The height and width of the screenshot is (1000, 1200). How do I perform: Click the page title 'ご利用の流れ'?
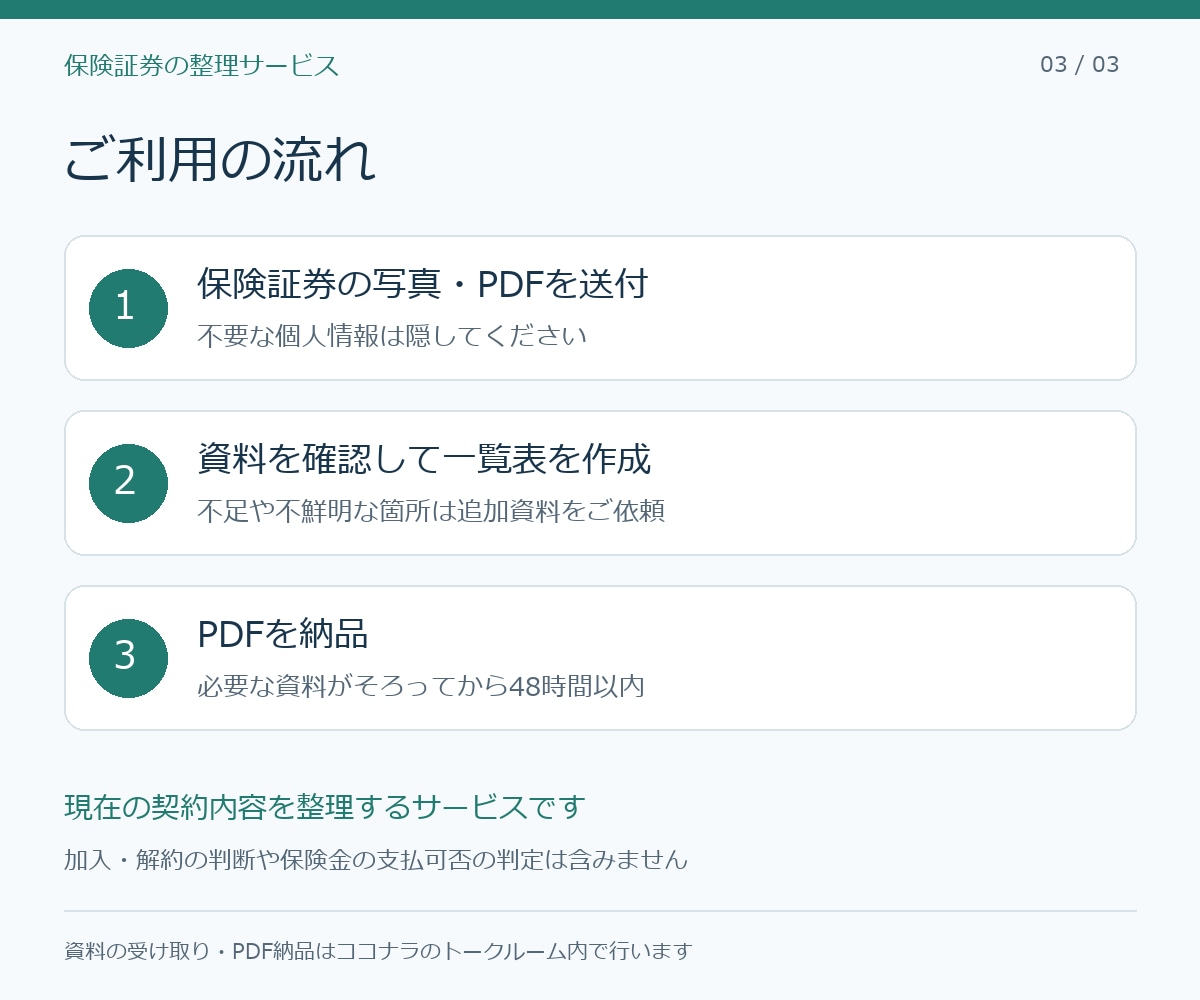[220, 160]
